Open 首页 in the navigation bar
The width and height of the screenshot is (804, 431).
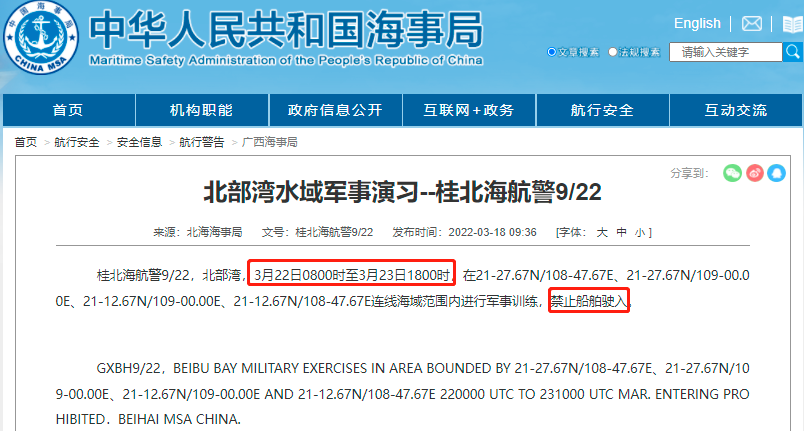click(69, 110)
